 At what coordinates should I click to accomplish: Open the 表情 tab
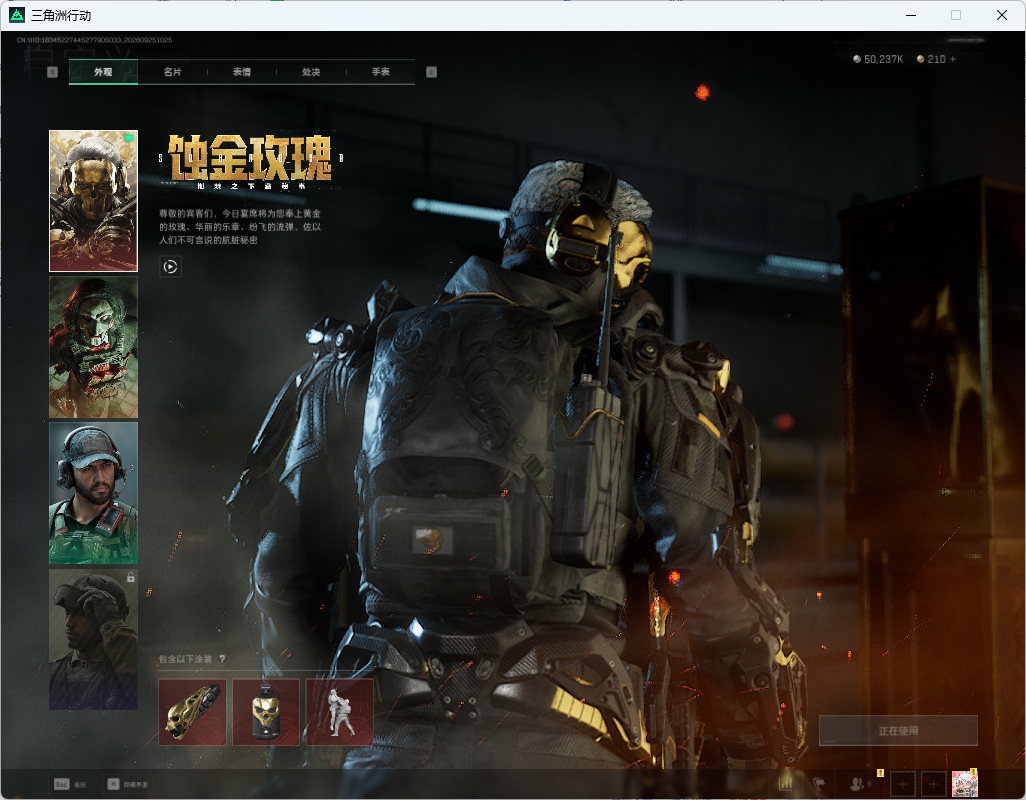pos(242,72)
